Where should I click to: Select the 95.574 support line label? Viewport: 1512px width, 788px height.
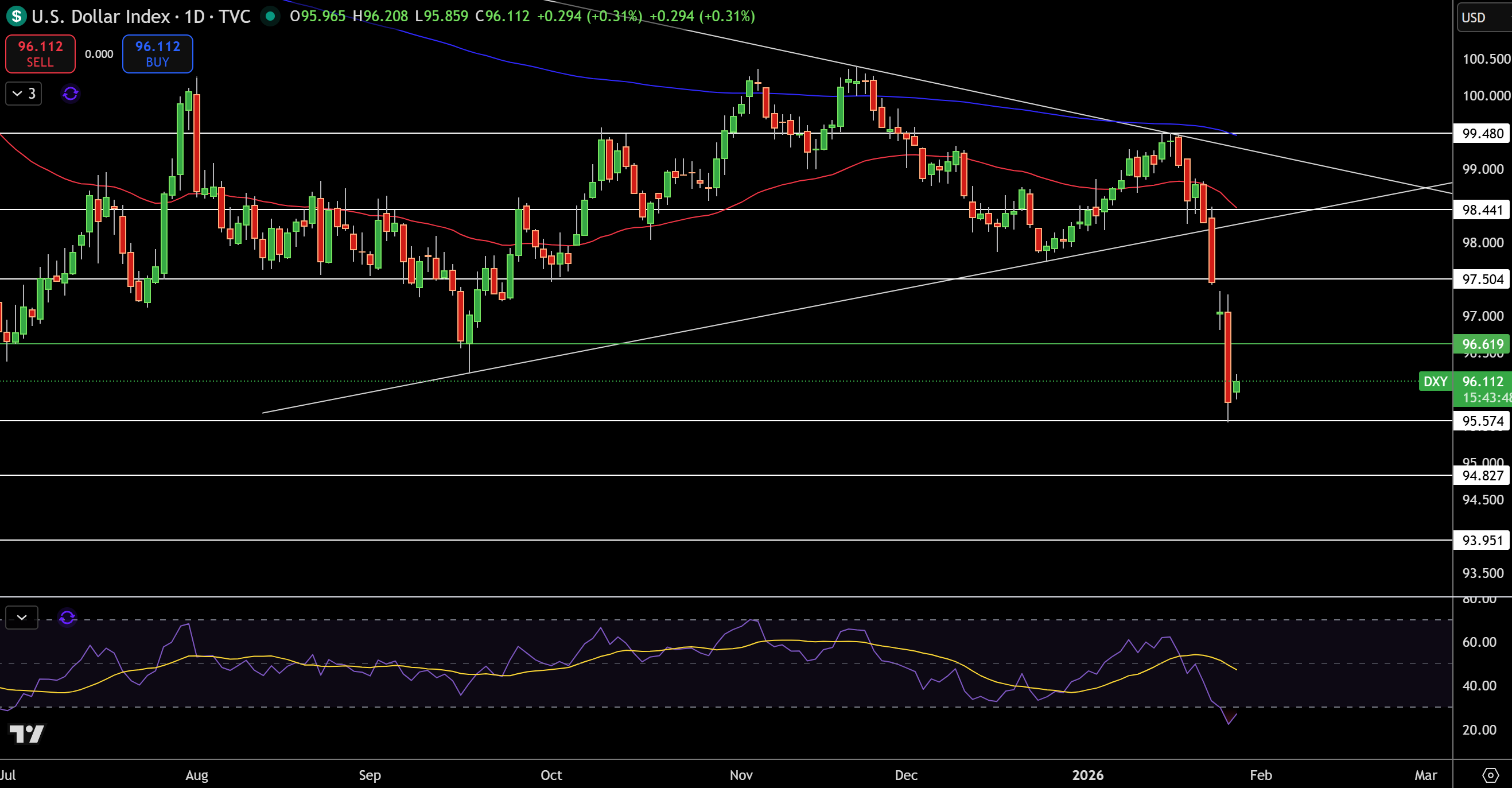pos(1482,421)
